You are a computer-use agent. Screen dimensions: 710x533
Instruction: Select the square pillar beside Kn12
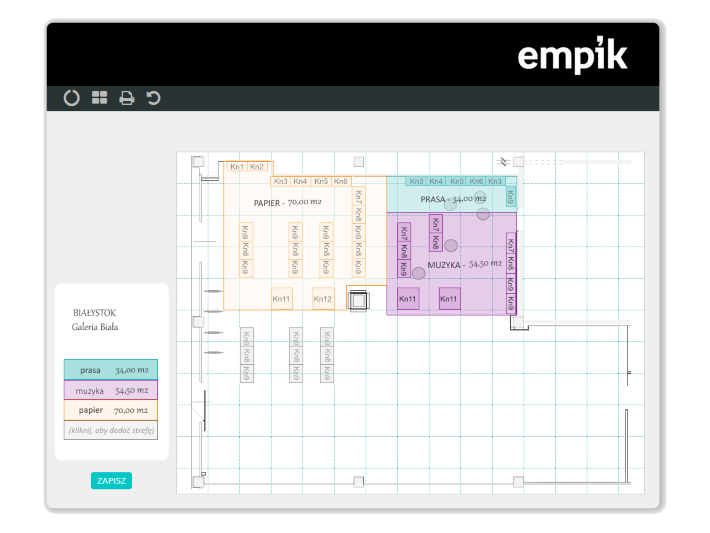coord(359,301)
